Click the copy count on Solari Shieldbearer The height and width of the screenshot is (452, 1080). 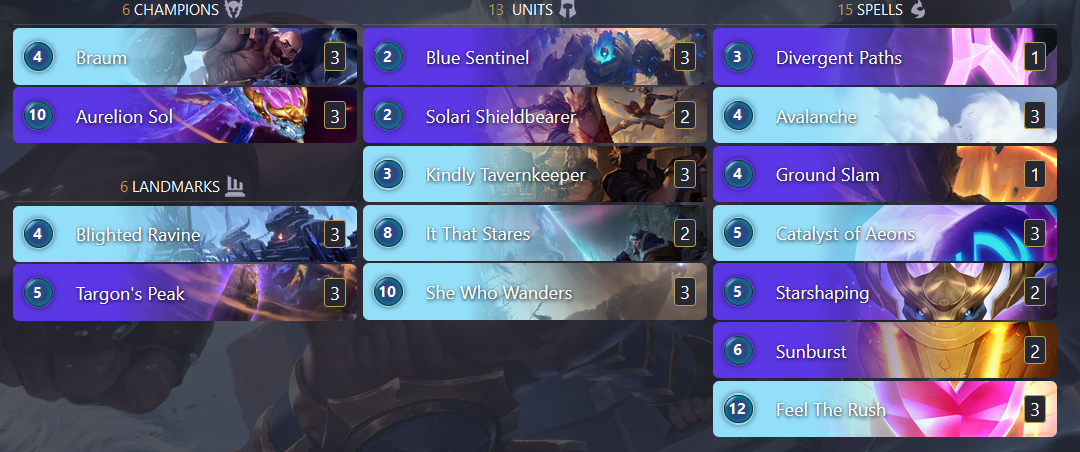pyautogui.click(x=685, y=116)
